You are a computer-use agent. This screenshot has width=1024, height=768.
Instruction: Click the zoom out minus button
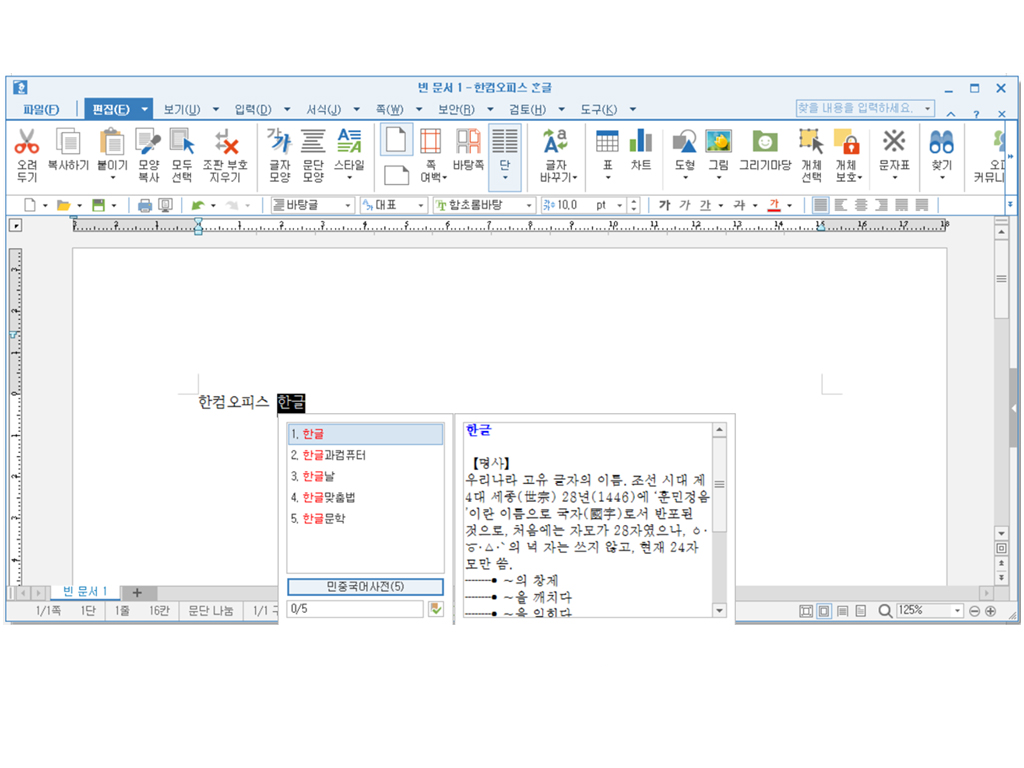click(974, 611)
